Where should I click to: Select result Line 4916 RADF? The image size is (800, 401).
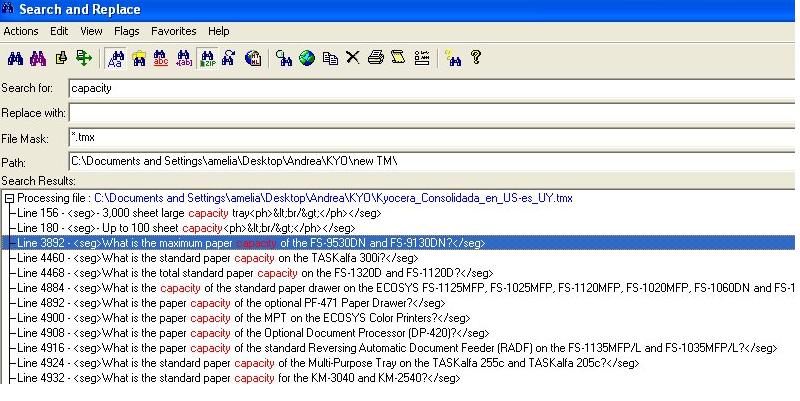[x=397, y=348]
